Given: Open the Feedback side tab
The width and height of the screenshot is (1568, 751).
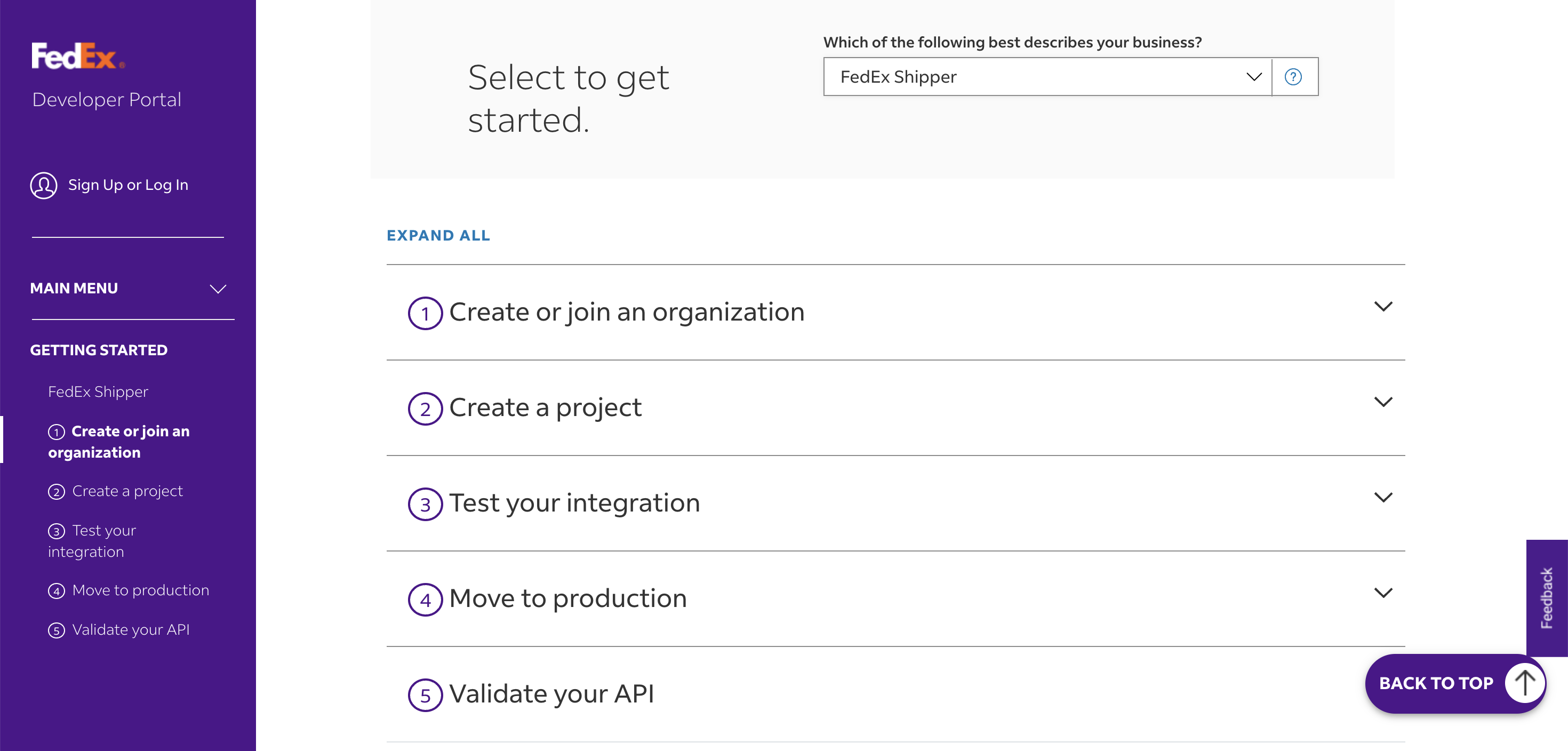Looking at the screenshot, I should click(x=1546, y=597).
